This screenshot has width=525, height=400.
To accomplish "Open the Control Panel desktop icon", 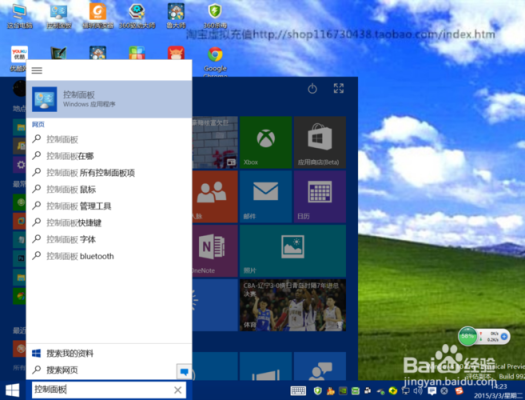I will click(59, 15).
